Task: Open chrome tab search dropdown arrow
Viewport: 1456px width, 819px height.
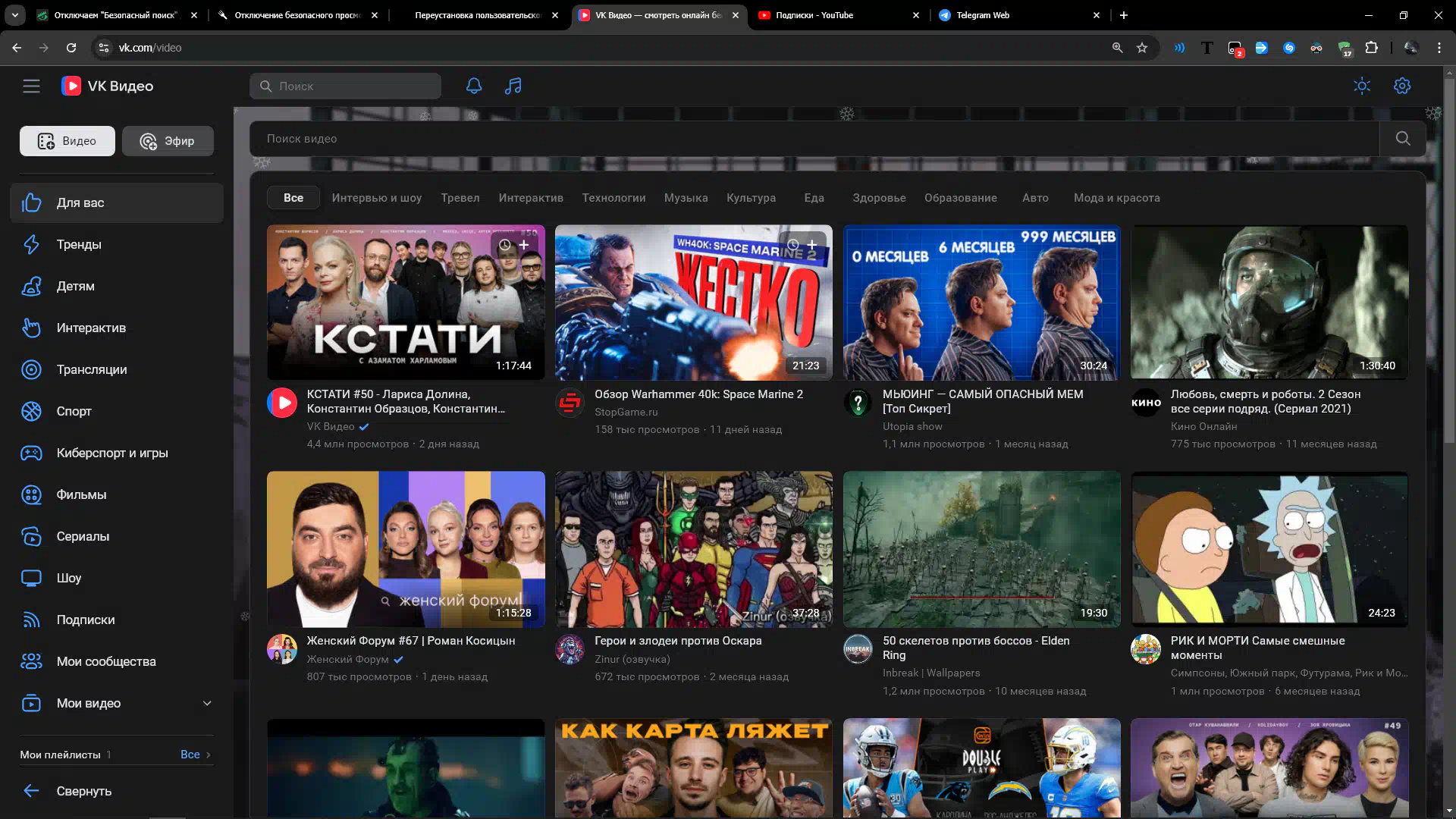Action: [14, 15]
